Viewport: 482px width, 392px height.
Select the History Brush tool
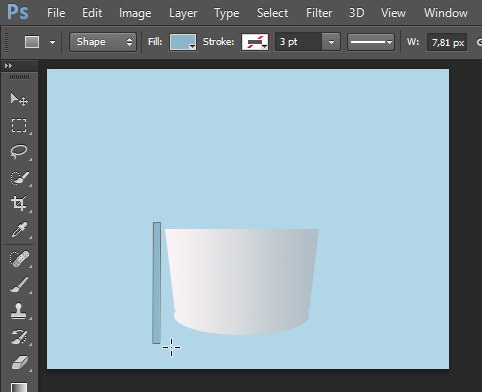point(19,337)
